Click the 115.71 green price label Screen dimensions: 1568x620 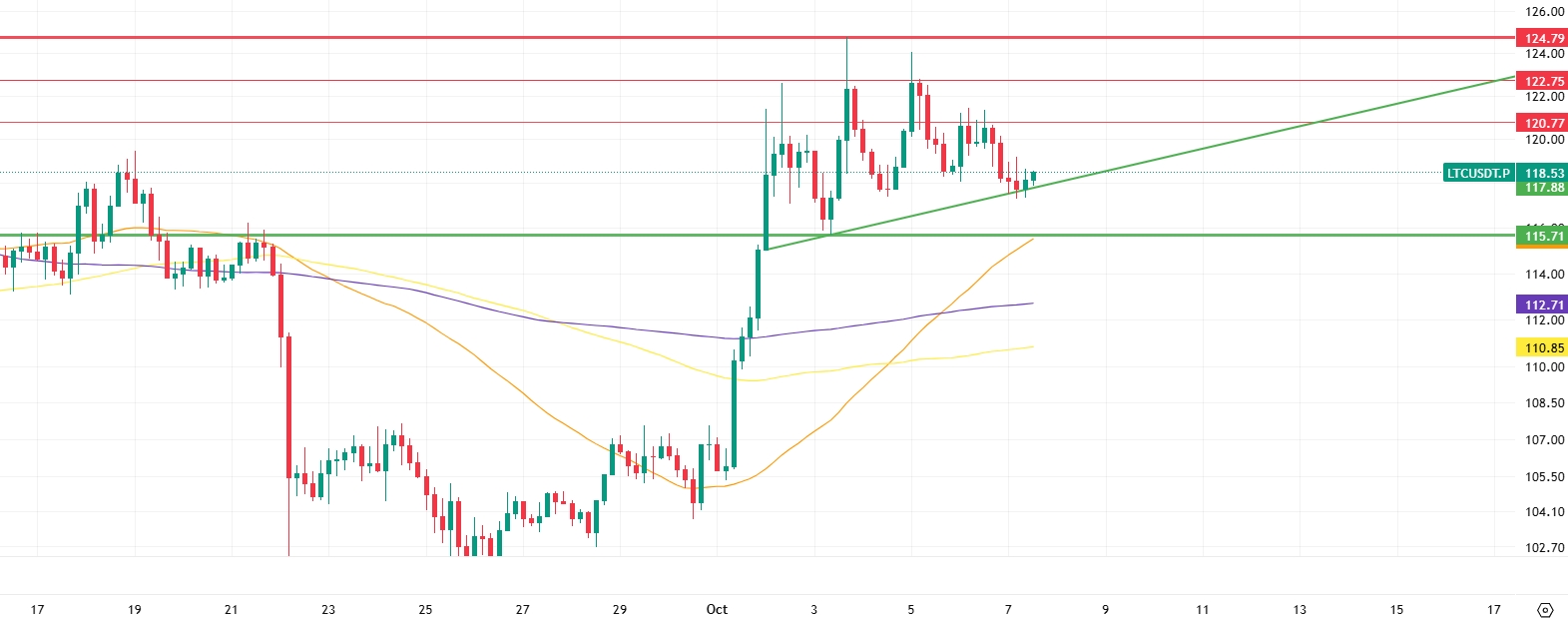pyautogui.click(x=1543, y=236)
